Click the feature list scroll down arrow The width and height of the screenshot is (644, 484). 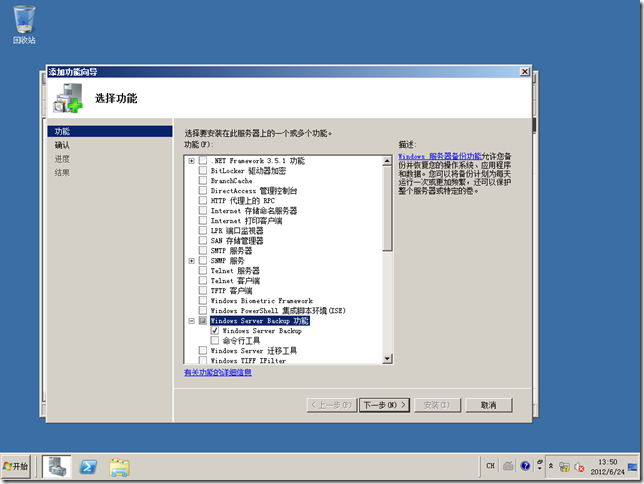(x=387, y=358)
